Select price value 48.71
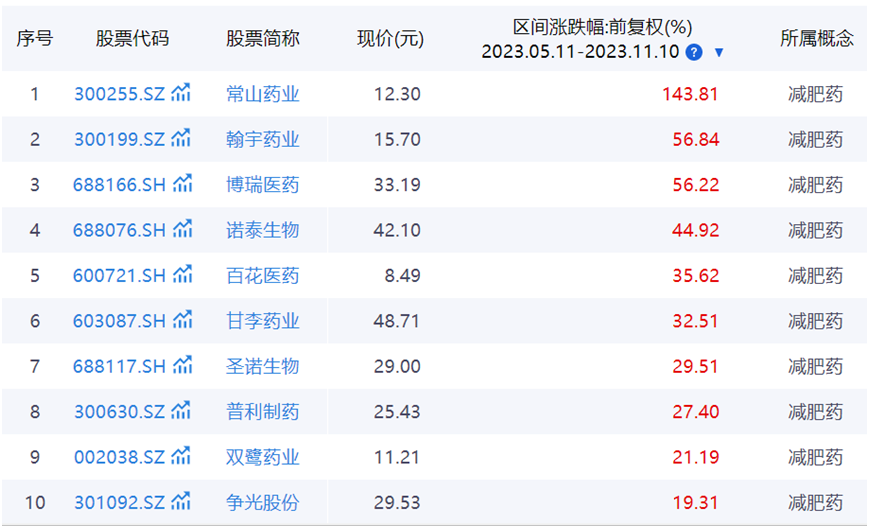This screenshot has width=869, height=528. tap(396, 321)
